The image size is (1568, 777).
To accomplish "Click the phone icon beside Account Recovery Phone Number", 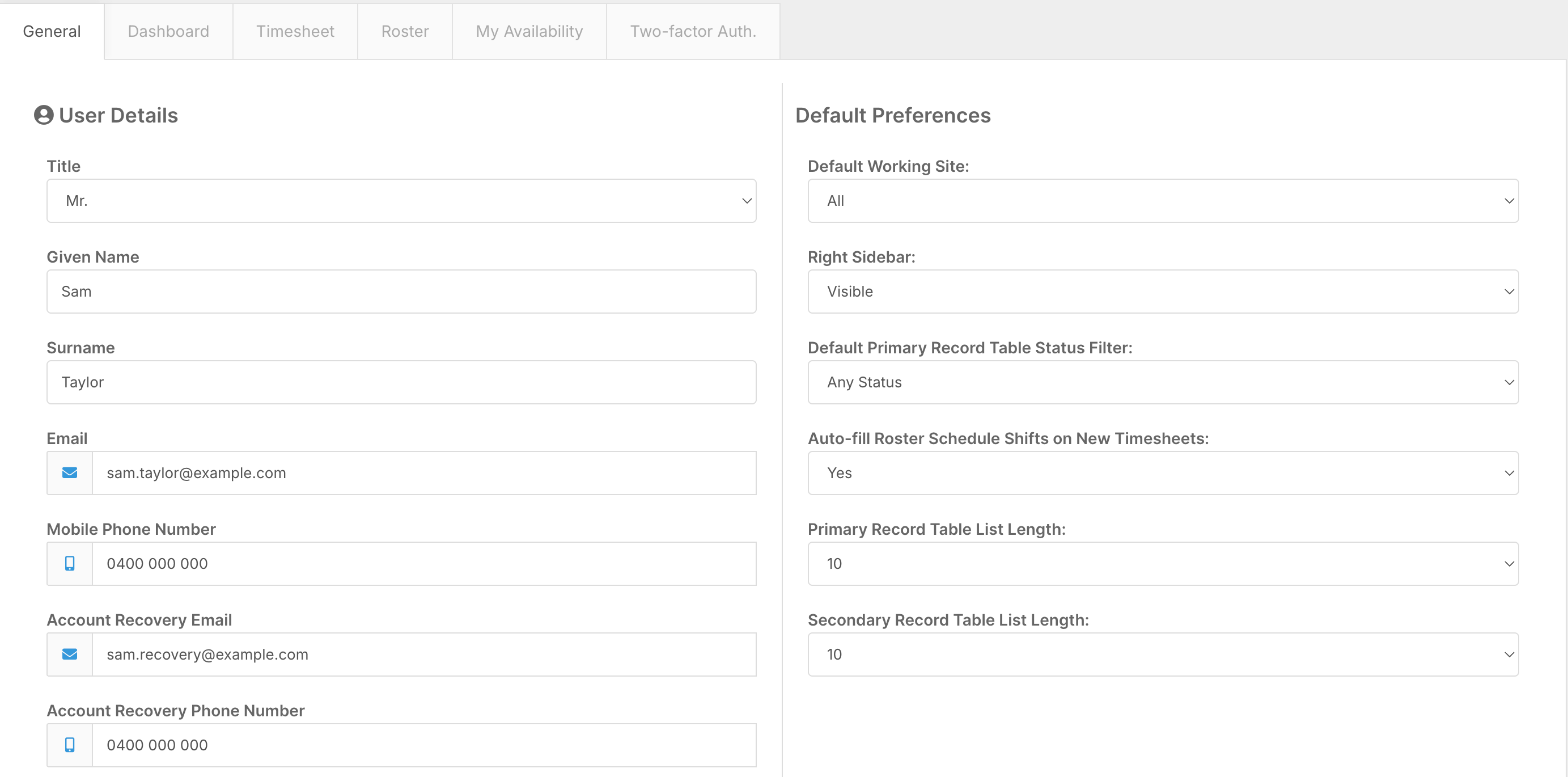I will (70, 745).
